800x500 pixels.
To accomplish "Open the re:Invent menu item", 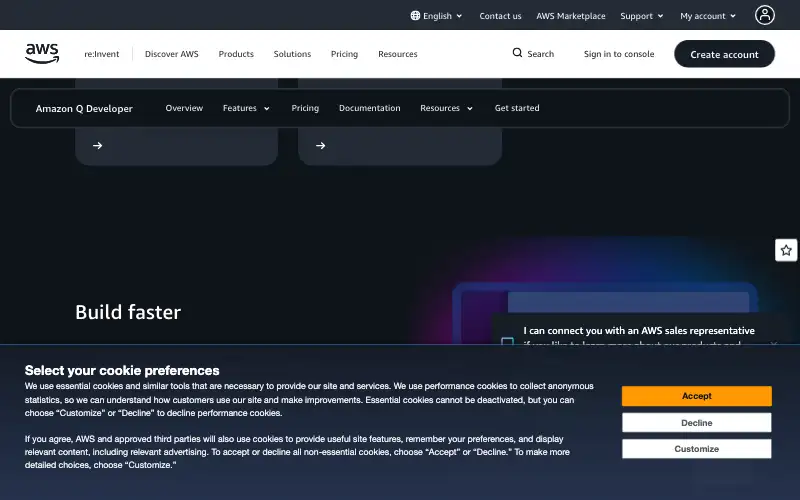I will pyautogui.click(x=102, y=54).
